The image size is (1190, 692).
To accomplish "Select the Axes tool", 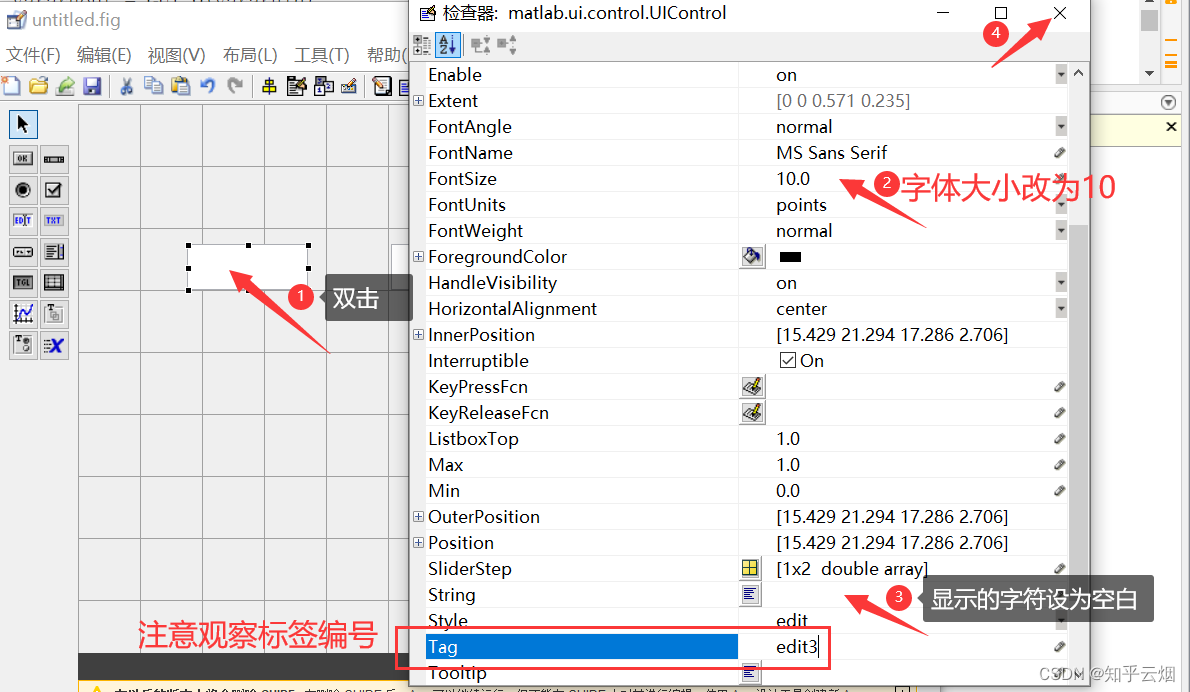I will point(22,313).
